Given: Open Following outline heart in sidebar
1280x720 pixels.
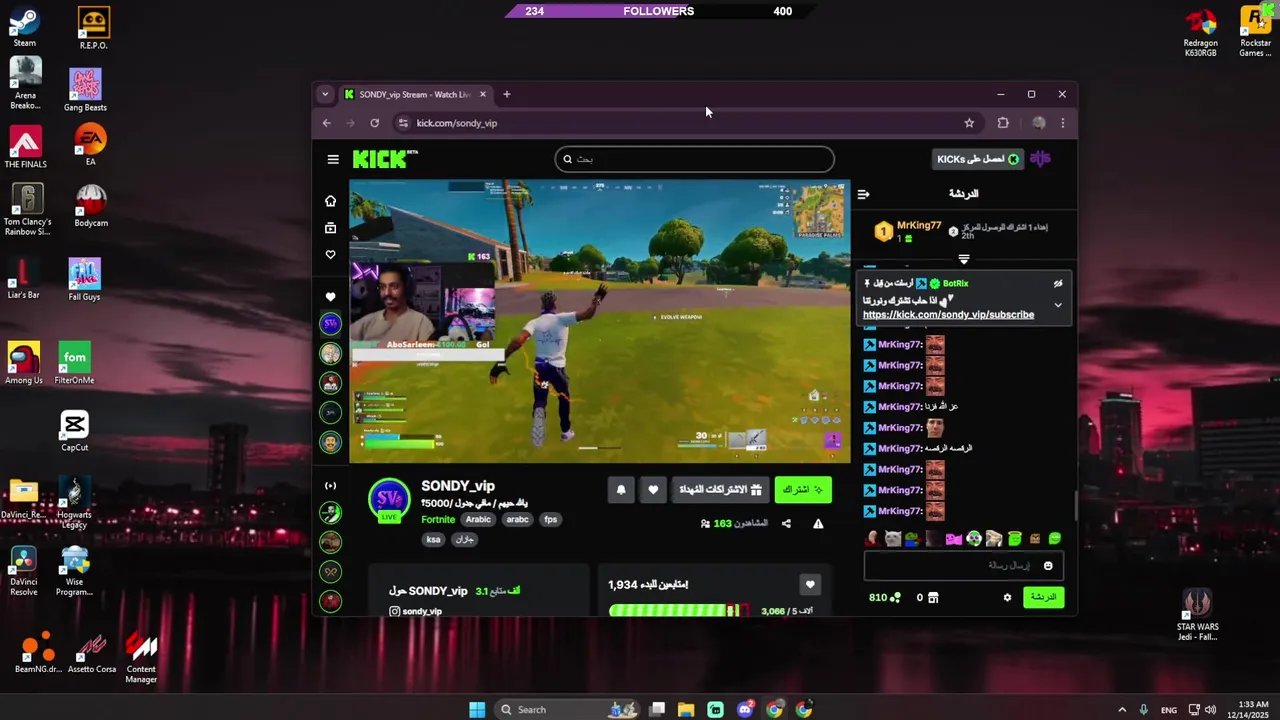Looking at the screenshot, I should click(x=330, y=255).
